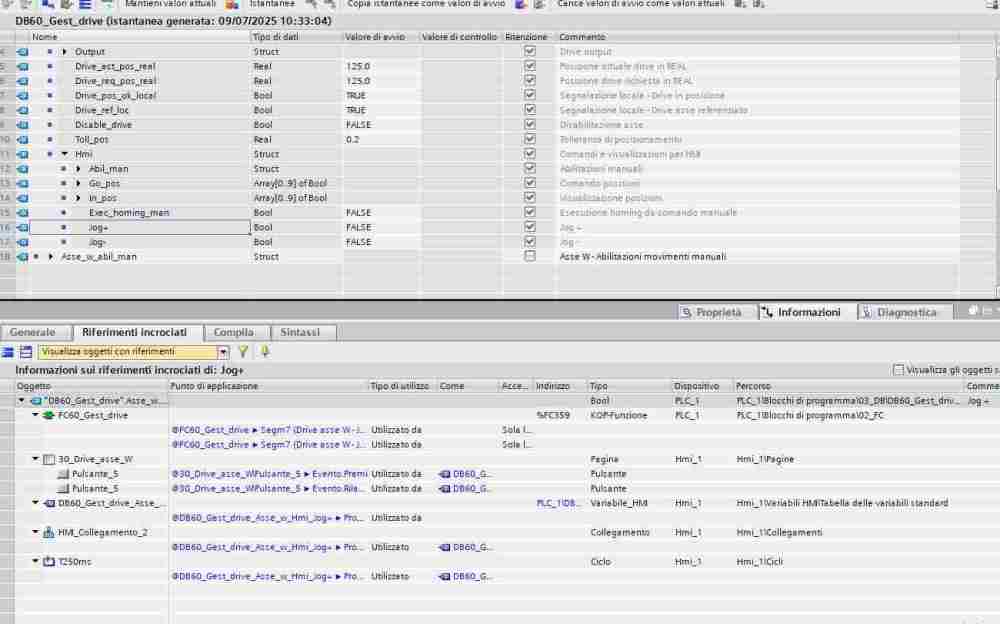Open 'Visualizza oggetti con riferimenti' dropdown
The width and height of the screenshot is (1000, 624).
click(x=224, y=352)
